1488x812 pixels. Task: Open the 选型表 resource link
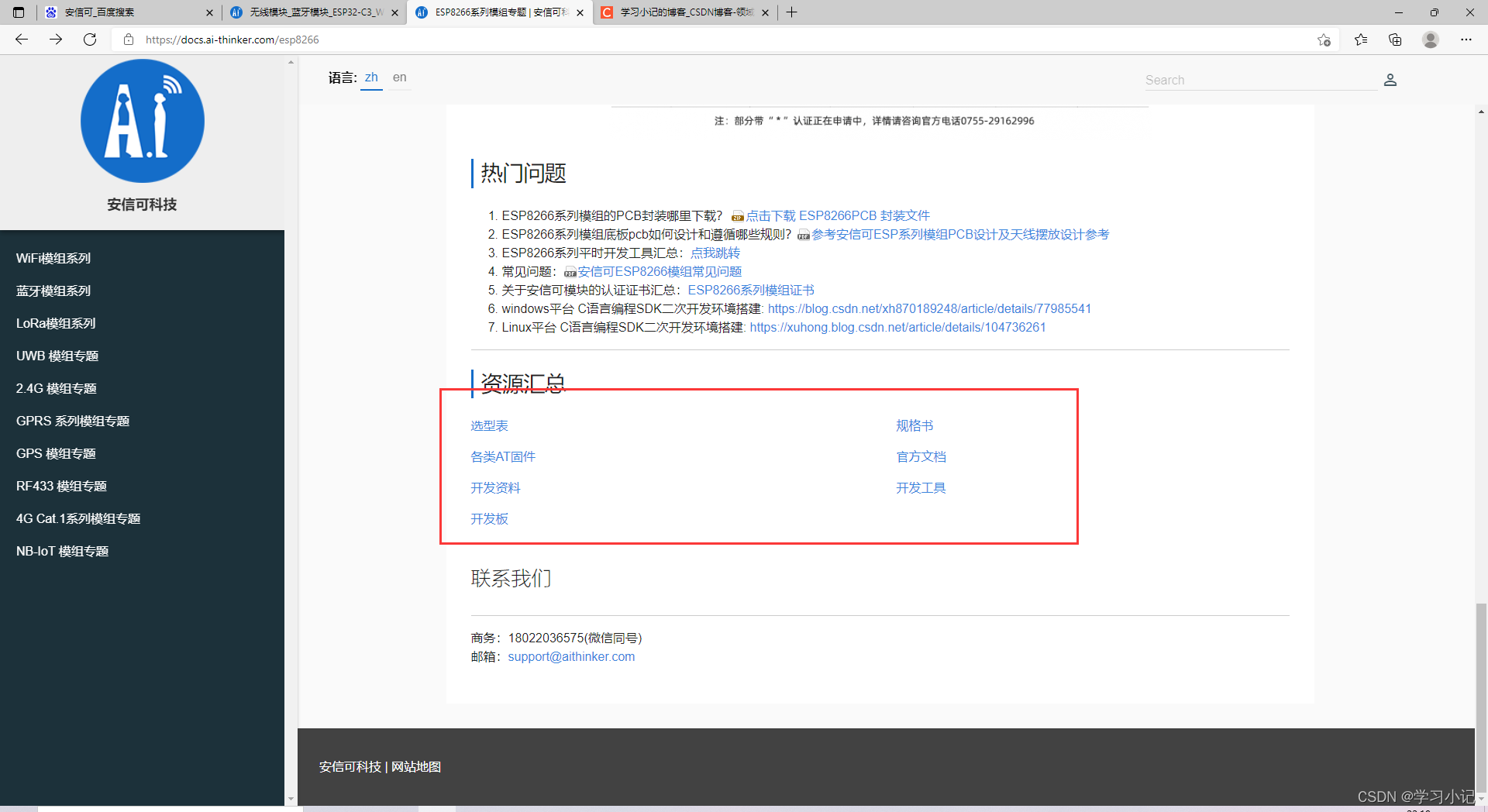[x=489, y=426]
